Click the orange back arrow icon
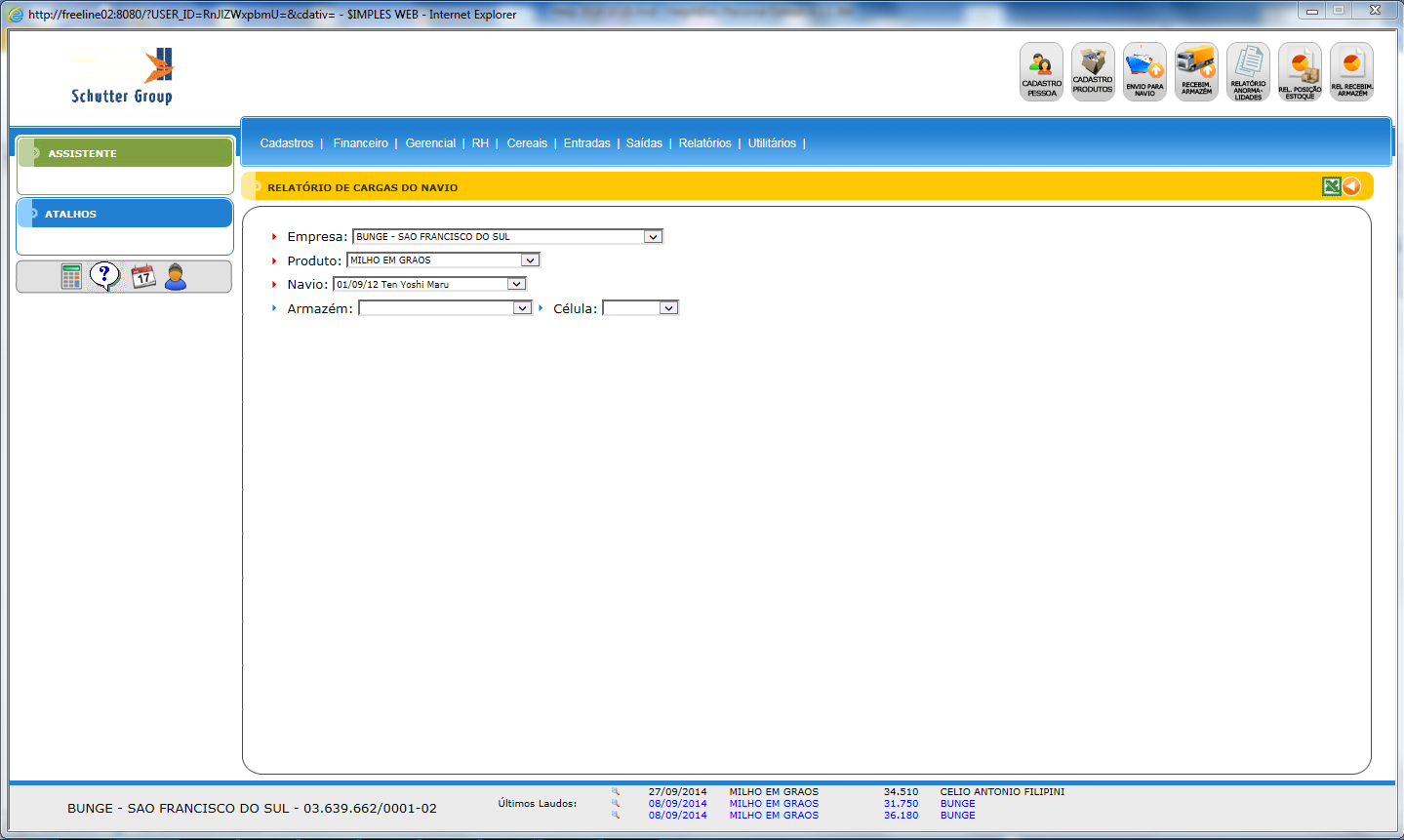The width and height of the screenshot is (1404, 840). click(x=1351, y=186)
